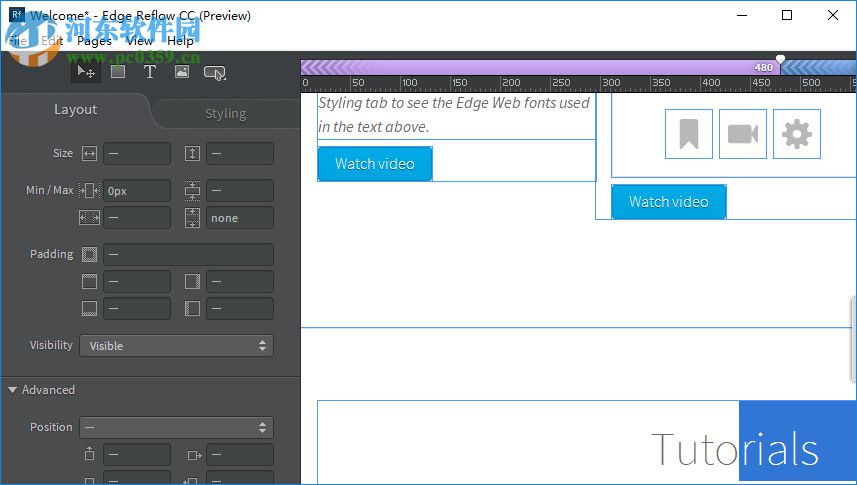Click the top position offset field
The width and height of the screenshot is (857, 485).
click(x=137, y=454)
